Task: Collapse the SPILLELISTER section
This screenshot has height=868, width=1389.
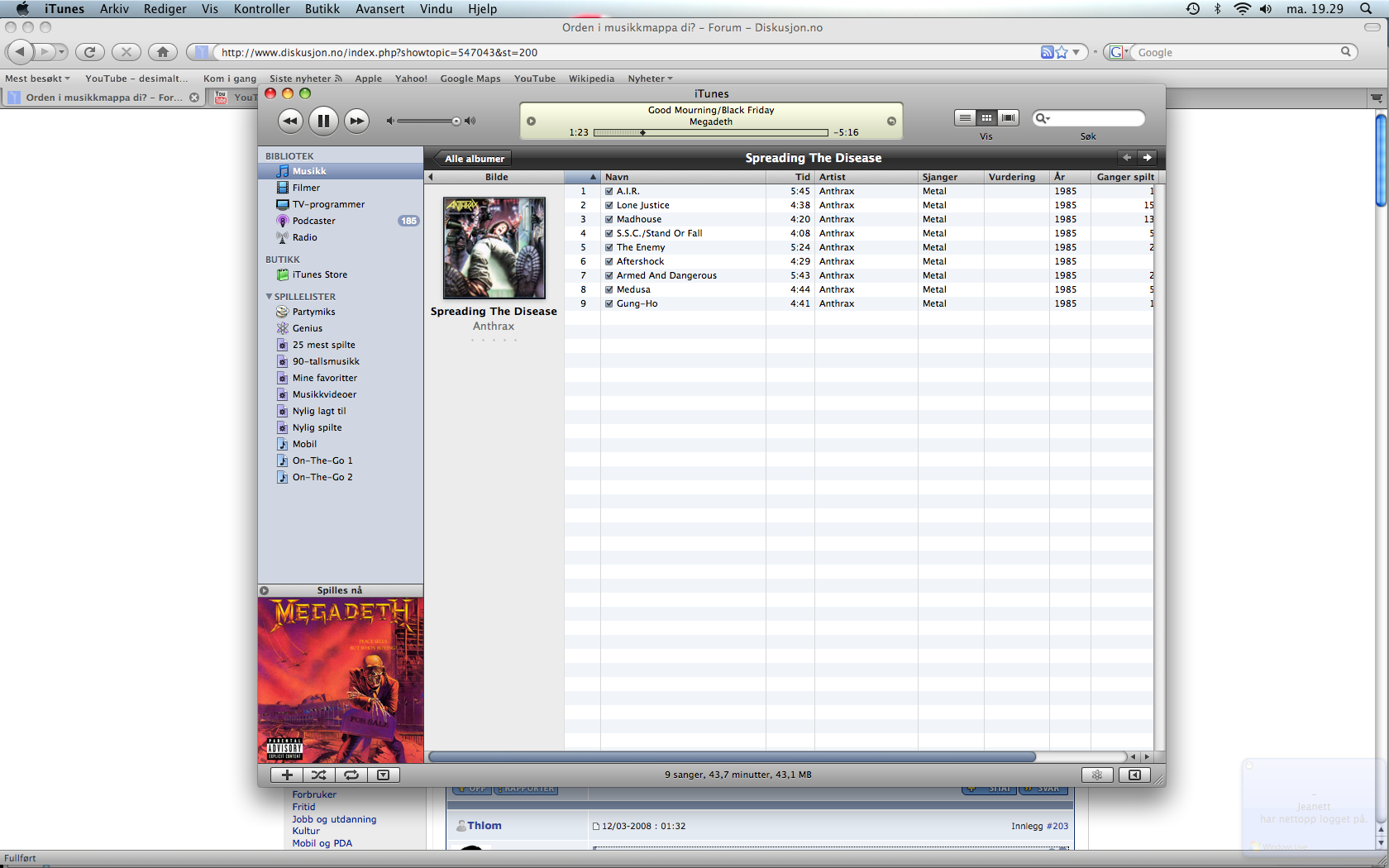Action: 269,296
